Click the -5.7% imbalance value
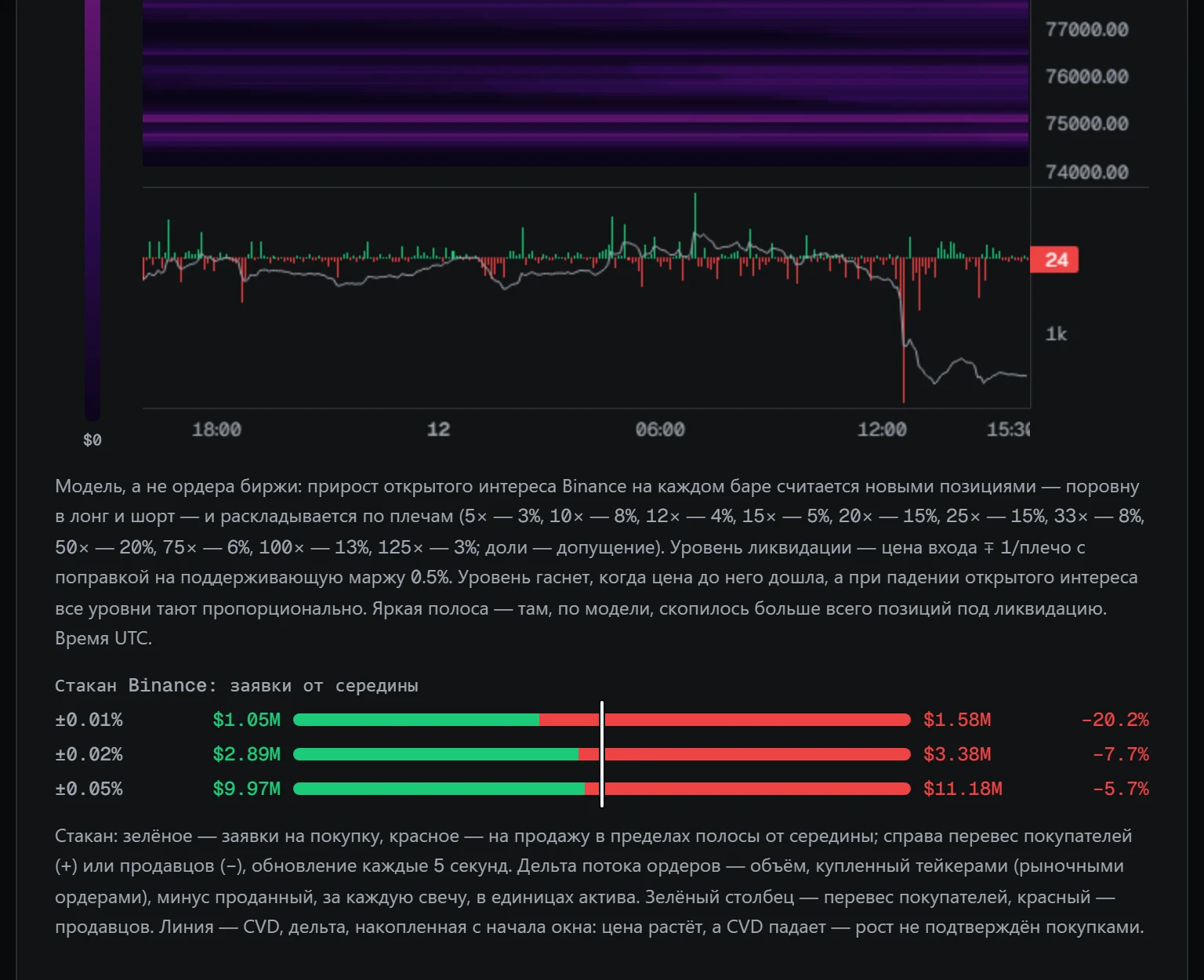The image size is (1204, 980). pyautogui.click(x=1120, y=789)
